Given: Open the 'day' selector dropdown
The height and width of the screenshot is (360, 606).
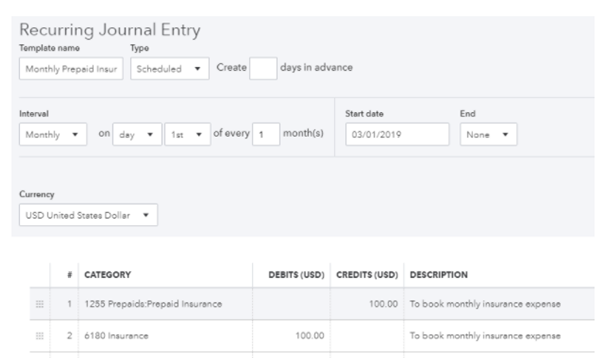Looking at the screenshot, I should (x=137, y=134).
